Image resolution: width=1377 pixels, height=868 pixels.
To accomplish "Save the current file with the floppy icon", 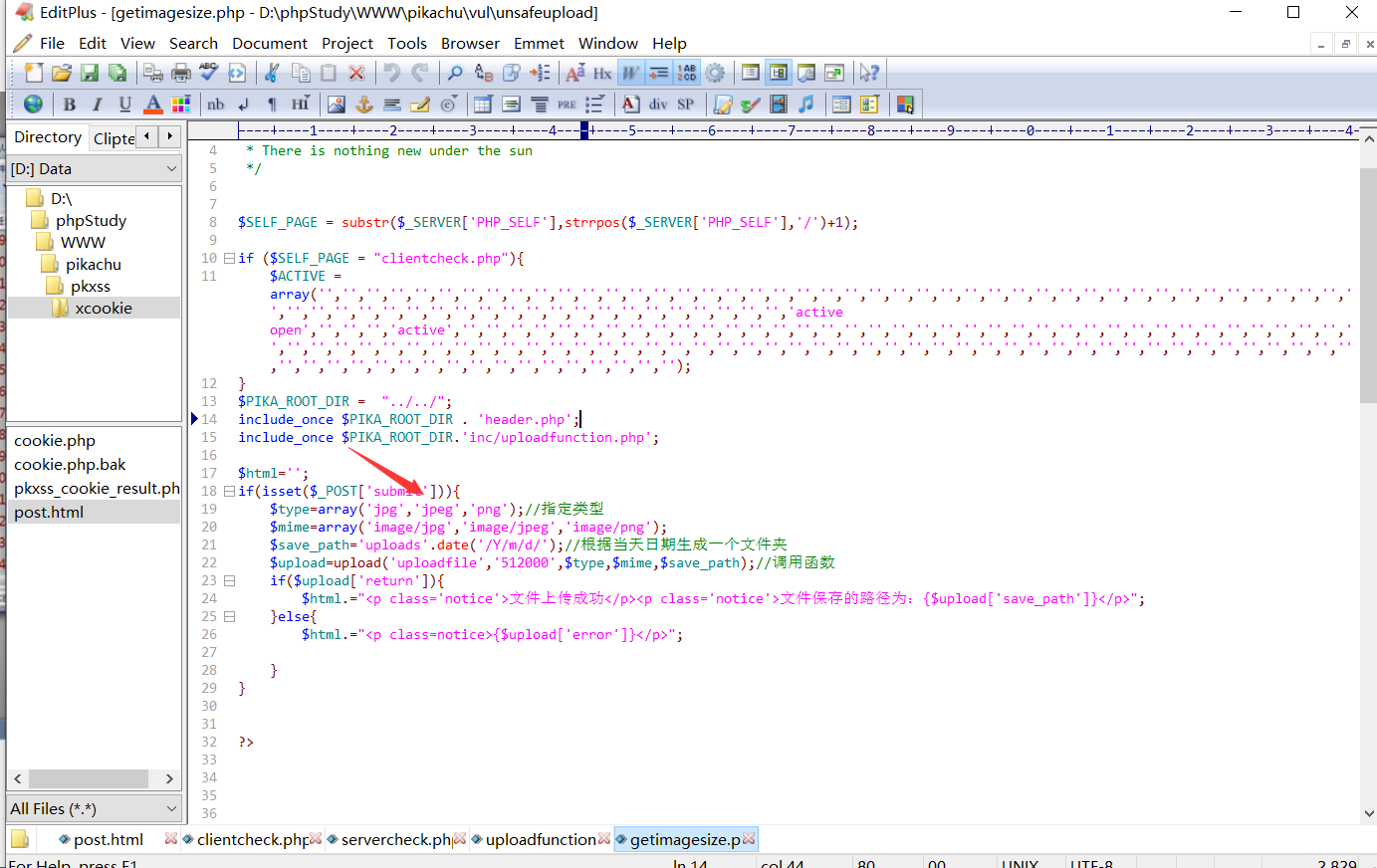I will point(90,73).
